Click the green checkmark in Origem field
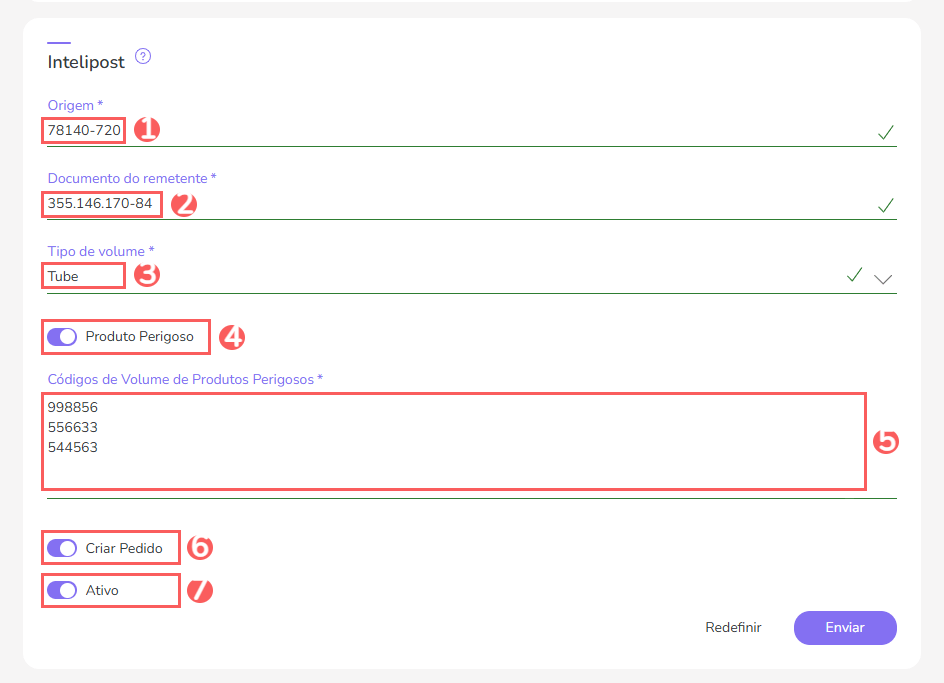944x683 pixels. (885, 132)
